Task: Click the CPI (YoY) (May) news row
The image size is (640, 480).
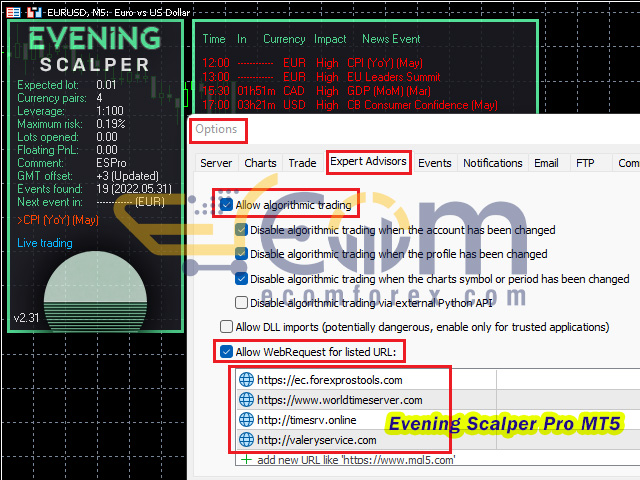Action: point(313,63)
